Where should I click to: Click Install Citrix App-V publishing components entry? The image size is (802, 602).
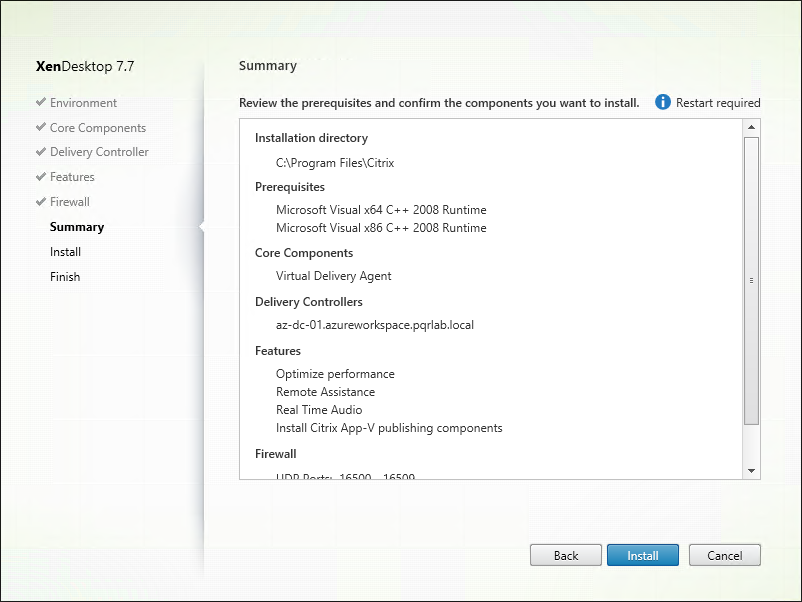pos(389,428)
